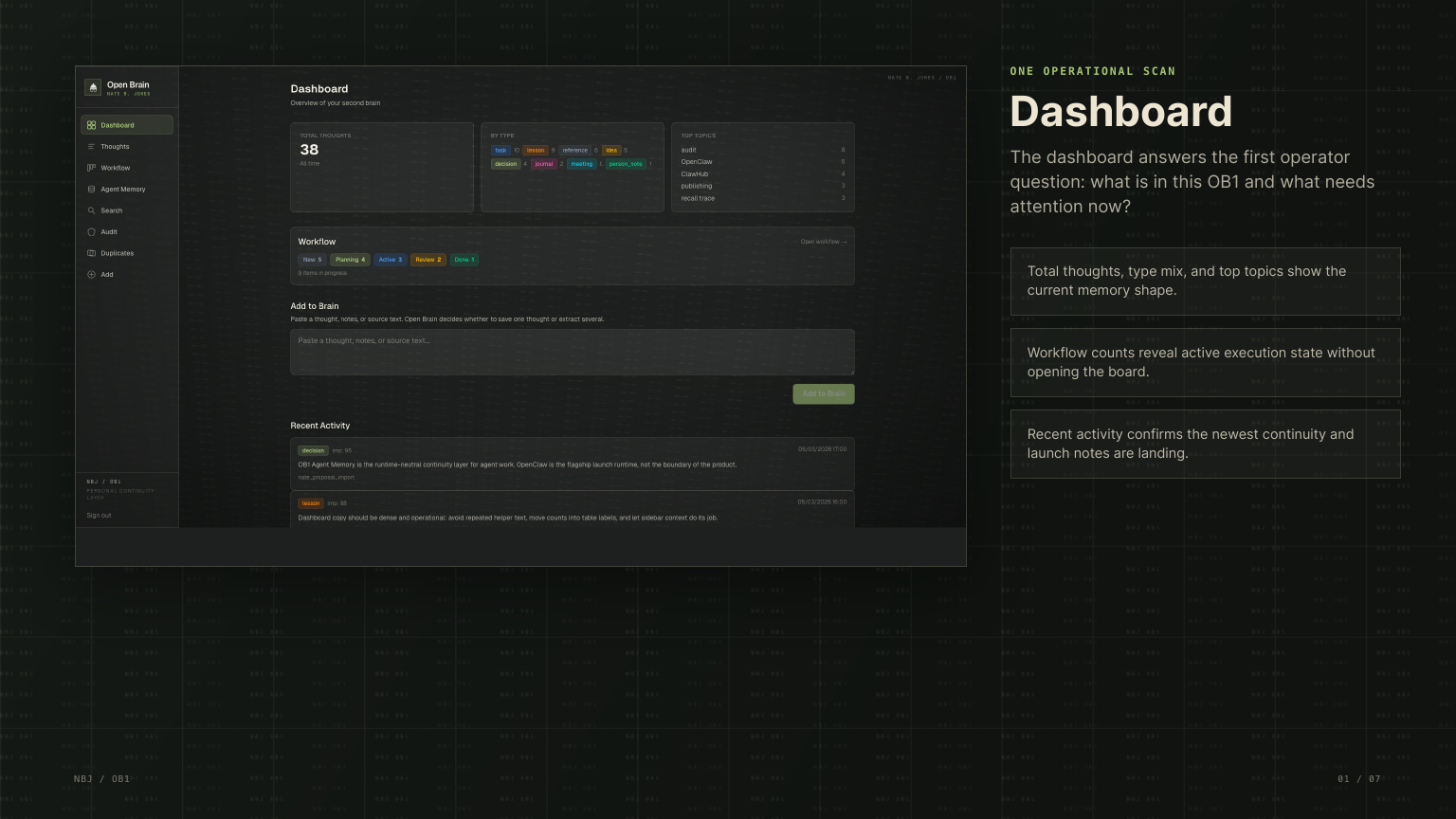Click the 05/03/2026 16:00 timestamp
This screenshot has width=1456, height=819.
823,501
